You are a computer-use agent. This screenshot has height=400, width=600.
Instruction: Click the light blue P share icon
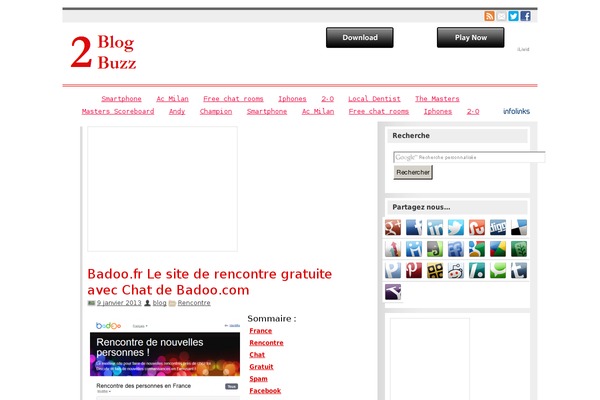click(393, 270)
